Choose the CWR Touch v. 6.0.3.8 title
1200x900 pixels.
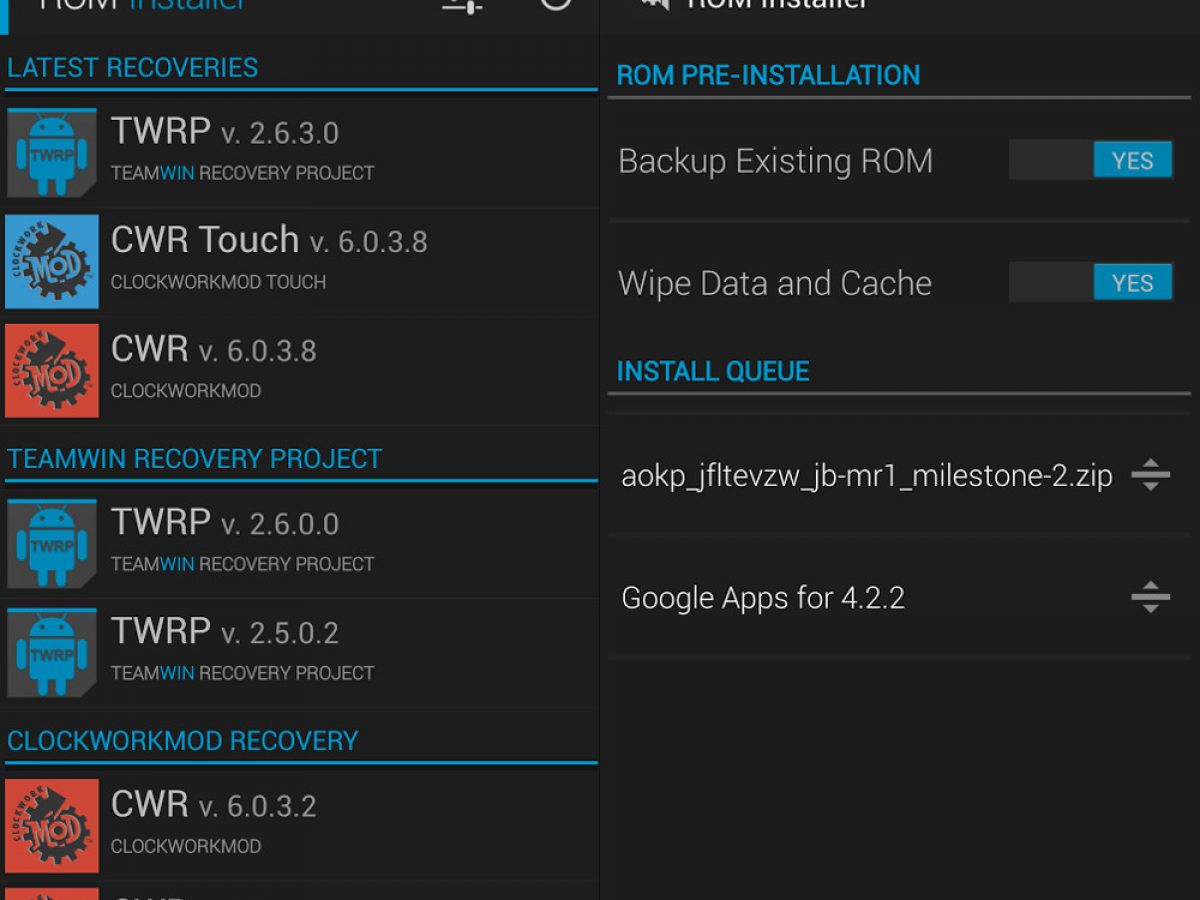click(x=269, y=240)
